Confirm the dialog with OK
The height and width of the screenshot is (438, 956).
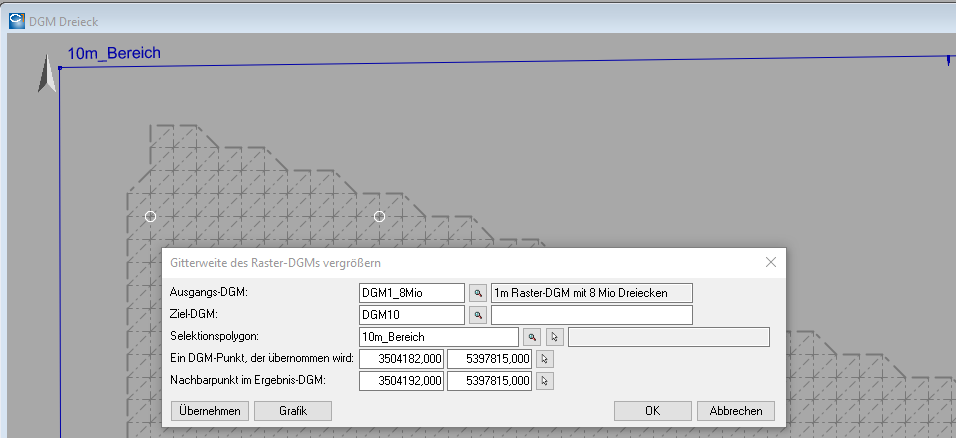(652, 411)
